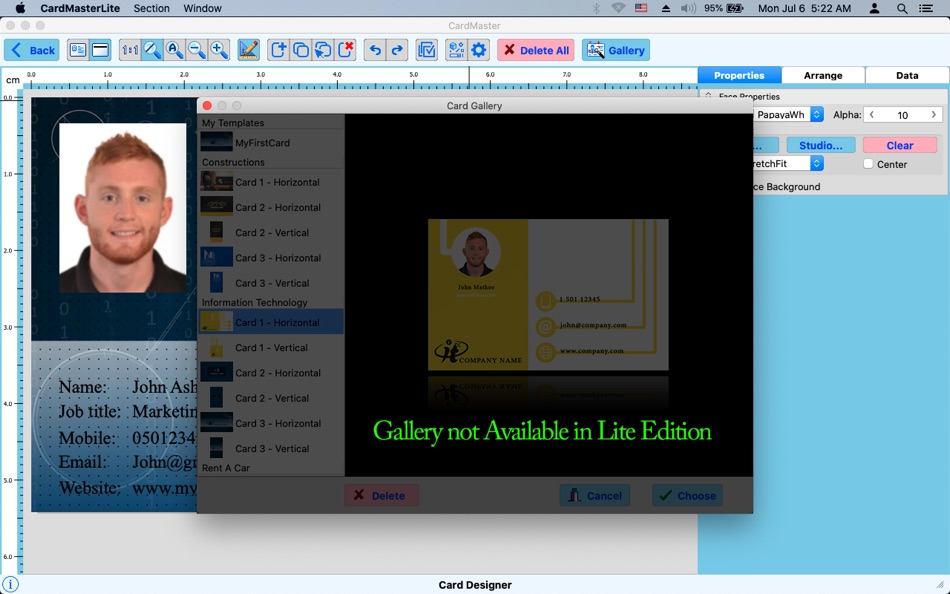Click the Job title: label on card
Viewport: 950px width, 594px height.
tap(90, 412)
